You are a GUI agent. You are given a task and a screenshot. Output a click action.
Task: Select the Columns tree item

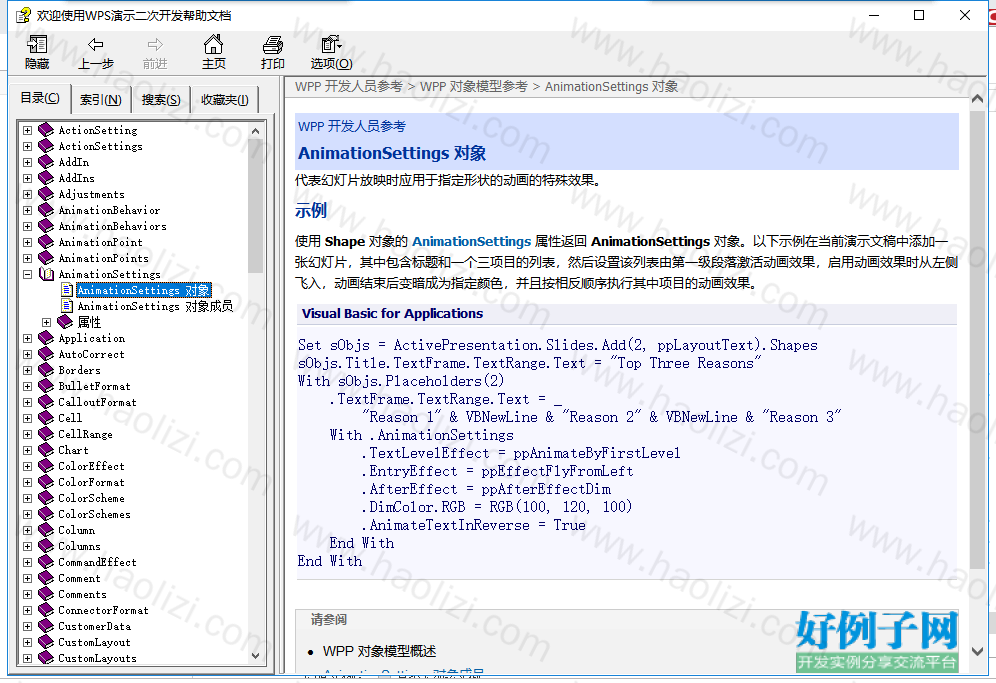(79, 546)
